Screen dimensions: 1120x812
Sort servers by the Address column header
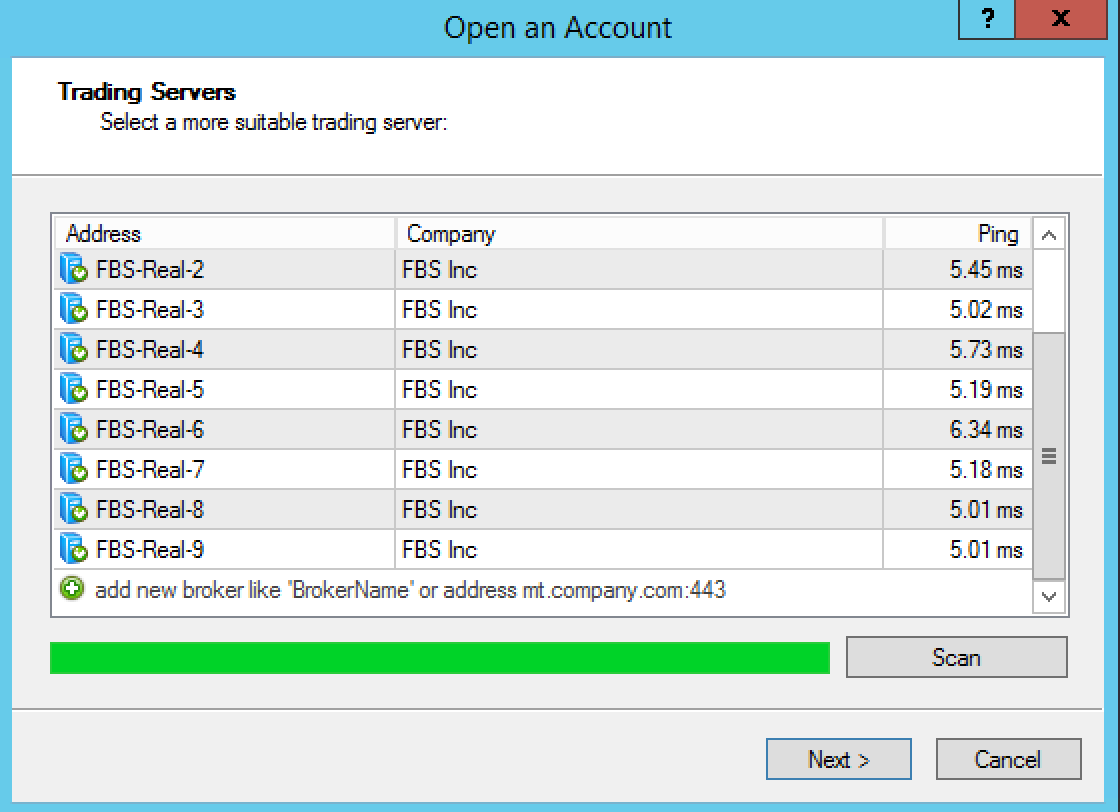[224, 234]
